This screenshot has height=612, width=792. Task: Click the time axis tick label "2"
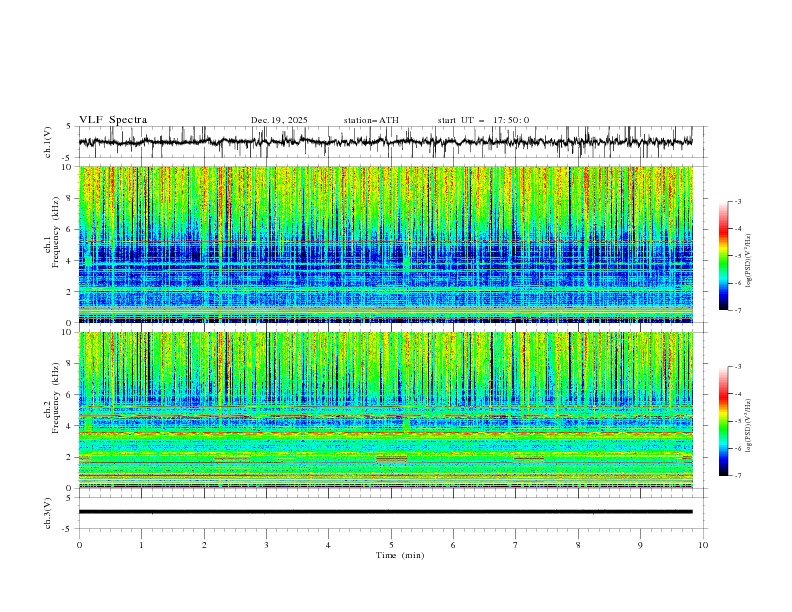pyautogui.click(x=204, y=545)
